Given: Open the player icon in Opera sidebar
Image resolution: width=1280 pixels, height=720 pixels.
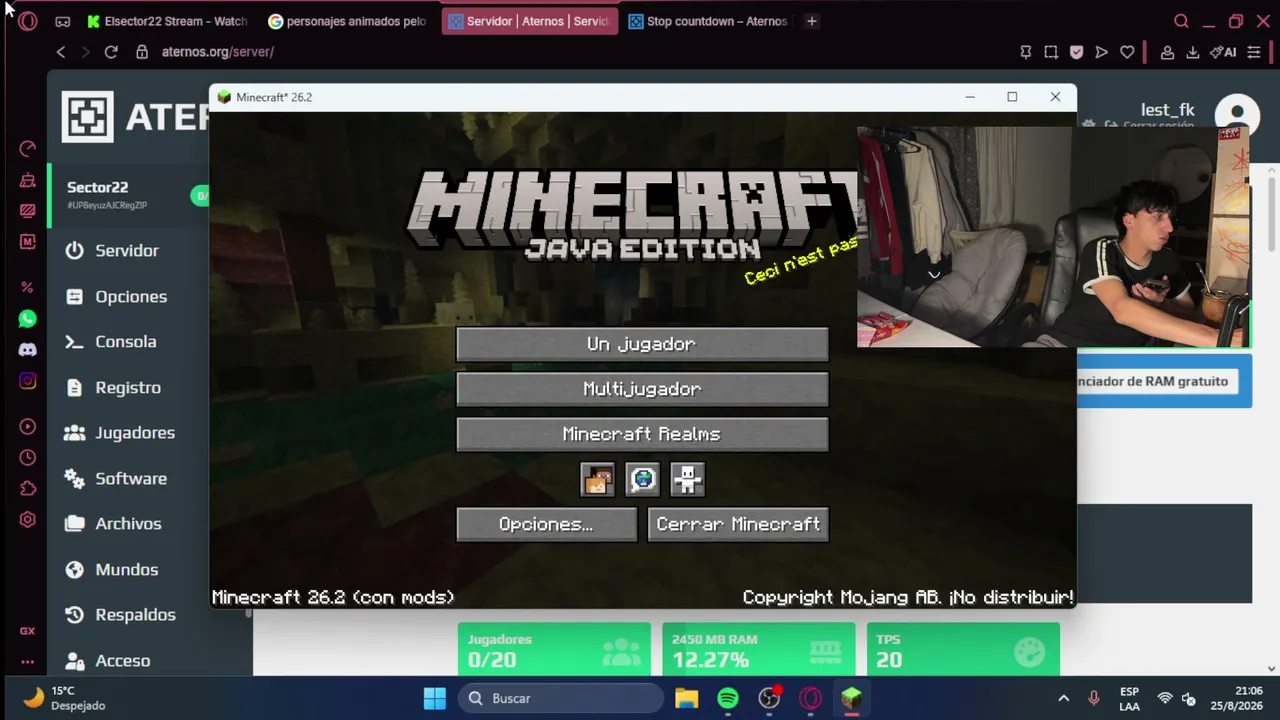Looking at the screenshot, I should tap(28, 427).
